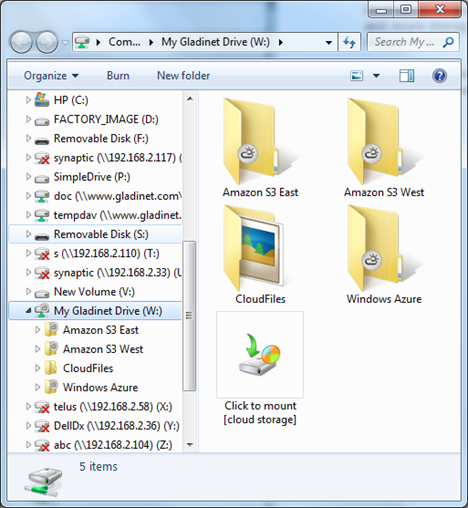This screenshot has height=508, width=468.
Task: Select Amazon S3 West in the tree
Action: pos(95,349)
